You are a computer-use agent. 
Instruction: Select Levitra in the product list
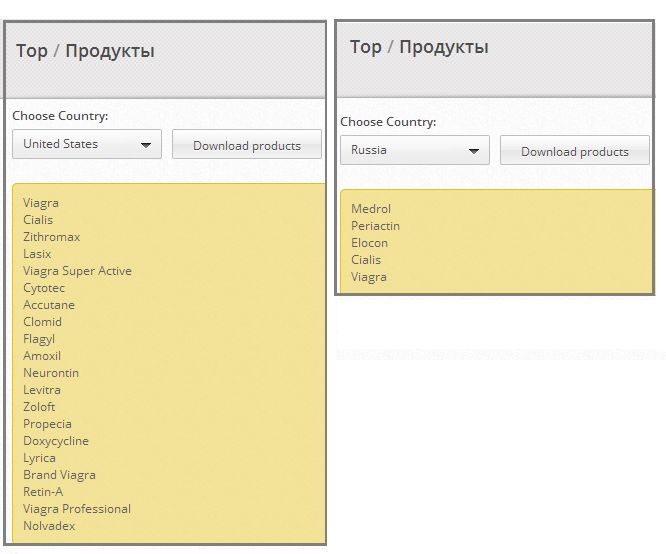pos(42,390)
